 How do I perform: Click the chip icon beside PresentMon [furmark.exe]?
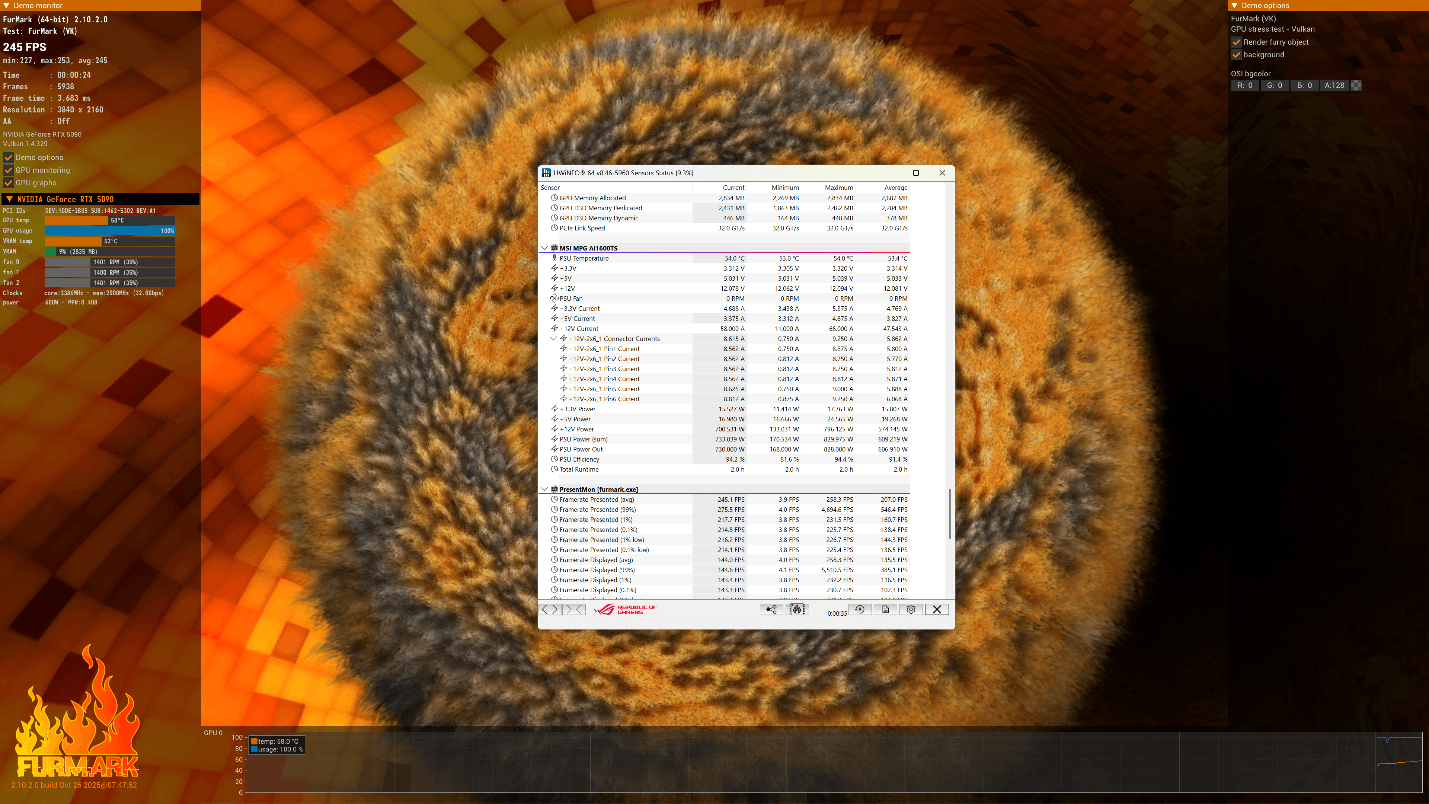tap(555, 489)
